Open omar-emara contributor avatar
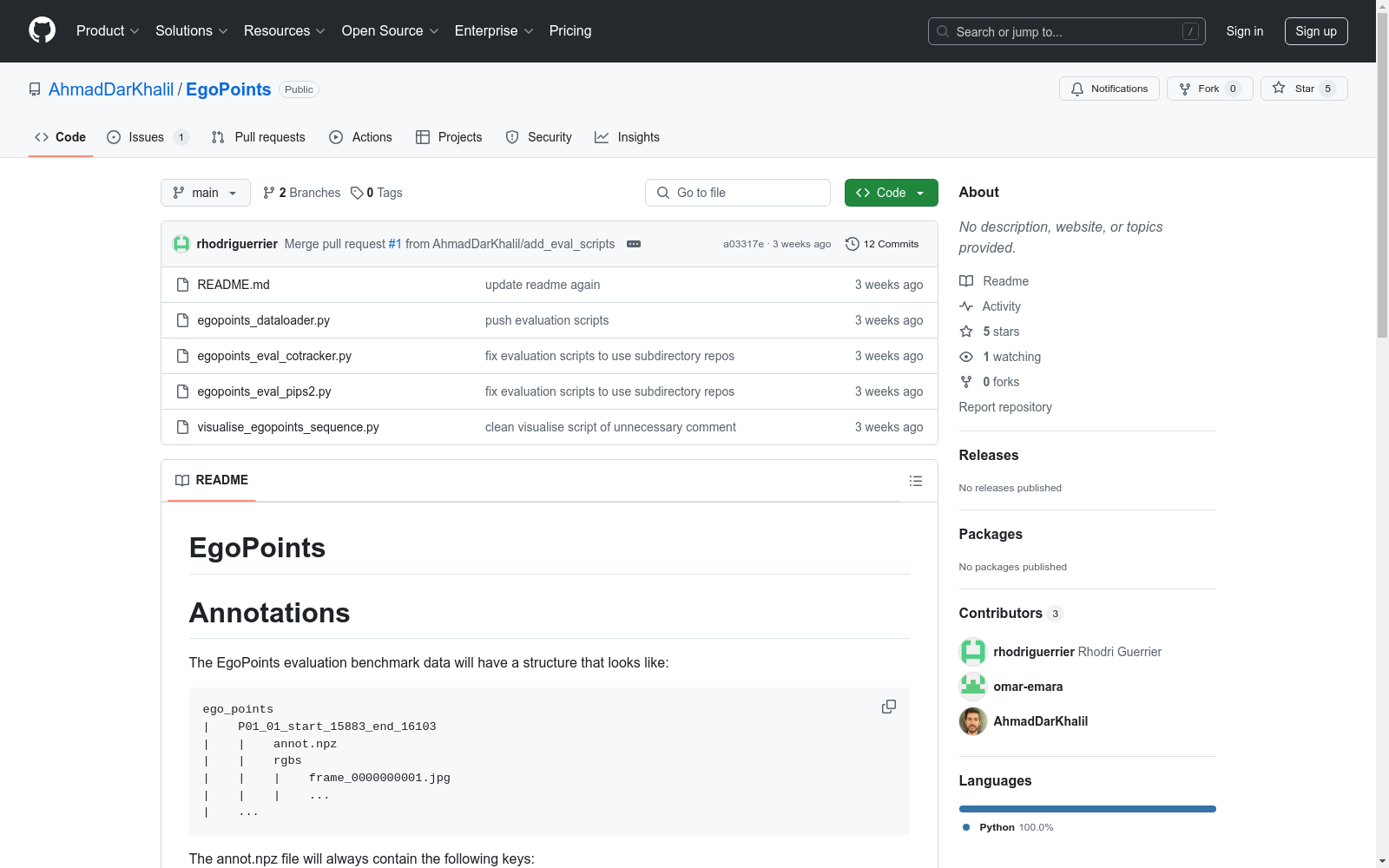Screen dimensions: 1389x868 click(973, 687)
